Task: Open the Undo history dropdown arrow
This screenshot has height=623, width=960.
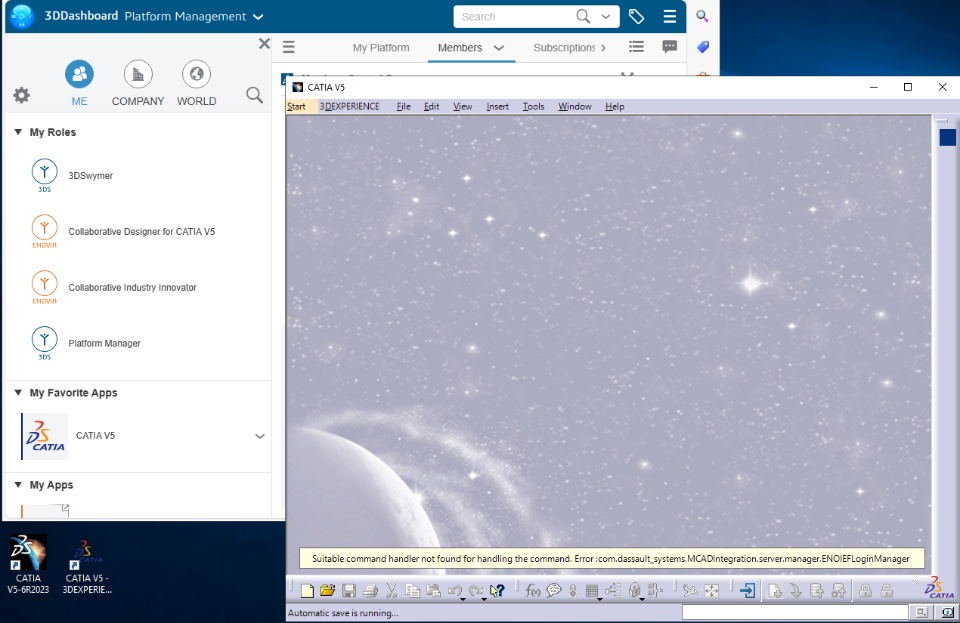Action: pos(463,599)
